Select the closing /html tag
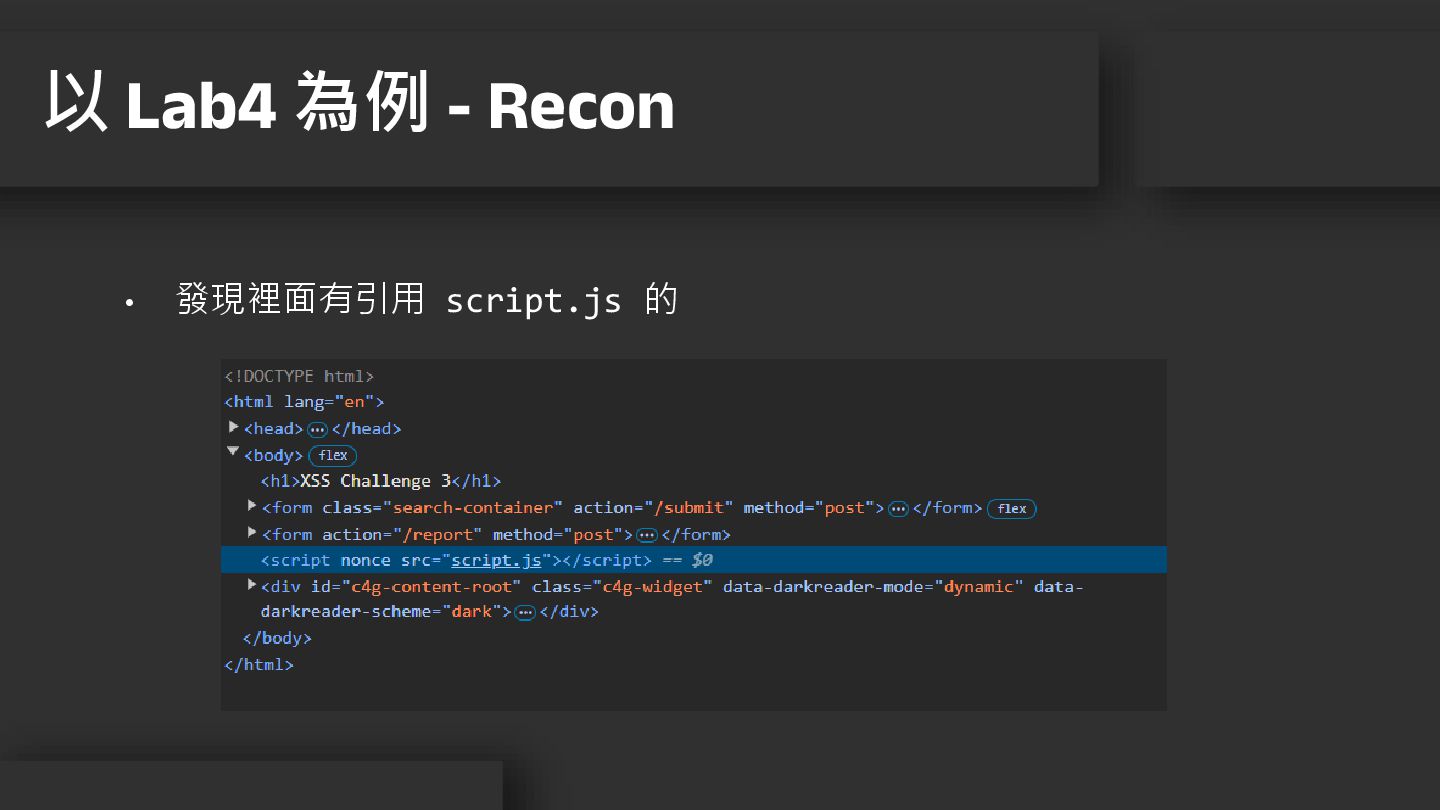Screen dimensions: 1440x810 (x=259, y=664)
